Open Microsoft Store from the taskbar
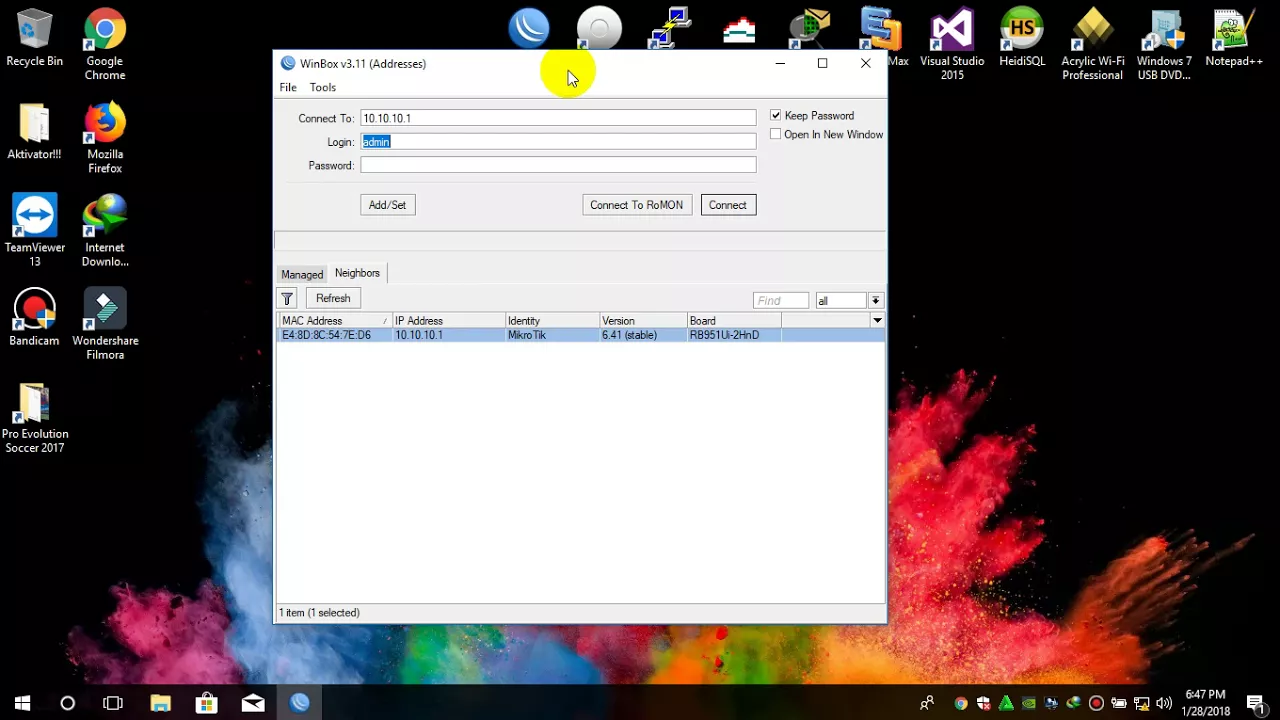The image size is (1280, 720). tap(206, 703)
